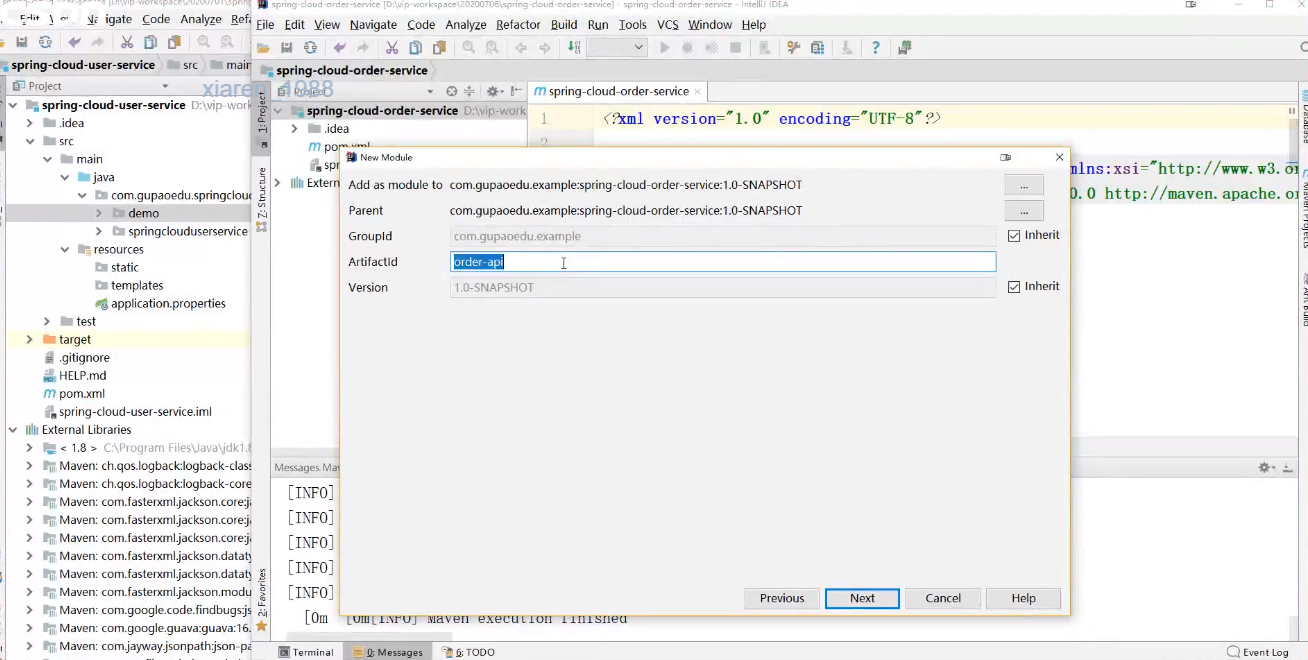The width and height of the screenshot is (1308, 660).
Task: Open Event Log in status bar
Action: click(x=1259, y=652)
